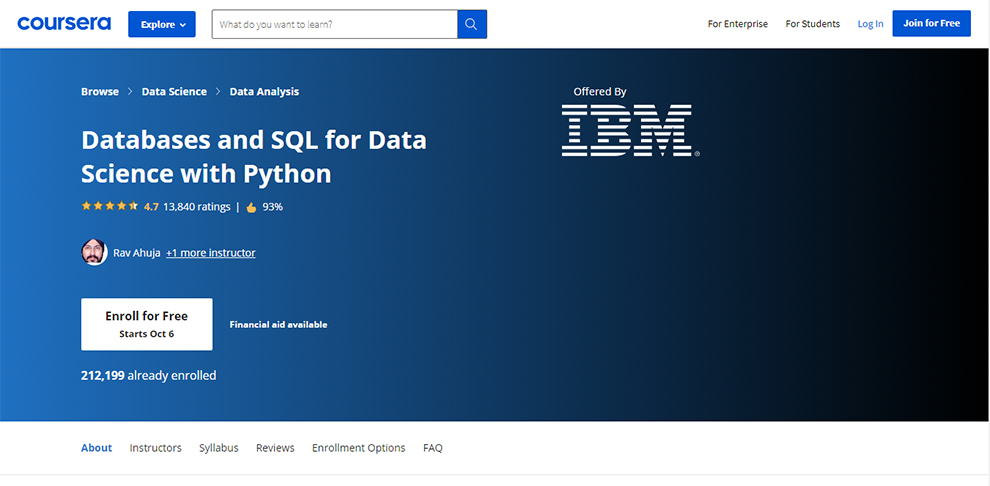Image resolution: width=990 pixels, height=486 pixels.
Task: Switch to the Instructors tab
Action: click(155, 448)
